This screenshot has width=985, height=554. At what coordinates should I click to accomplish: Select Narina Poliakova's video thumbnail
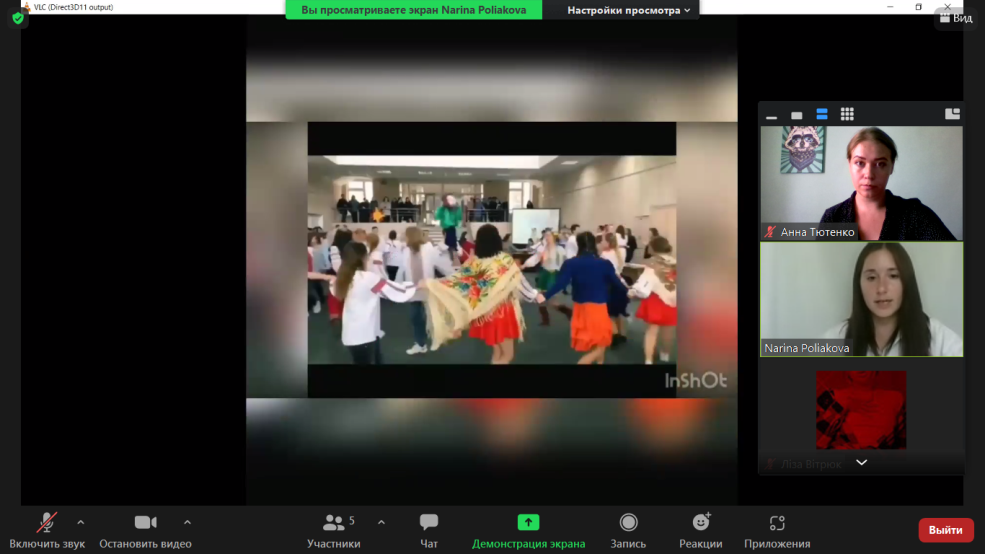(x=861, y=299)
